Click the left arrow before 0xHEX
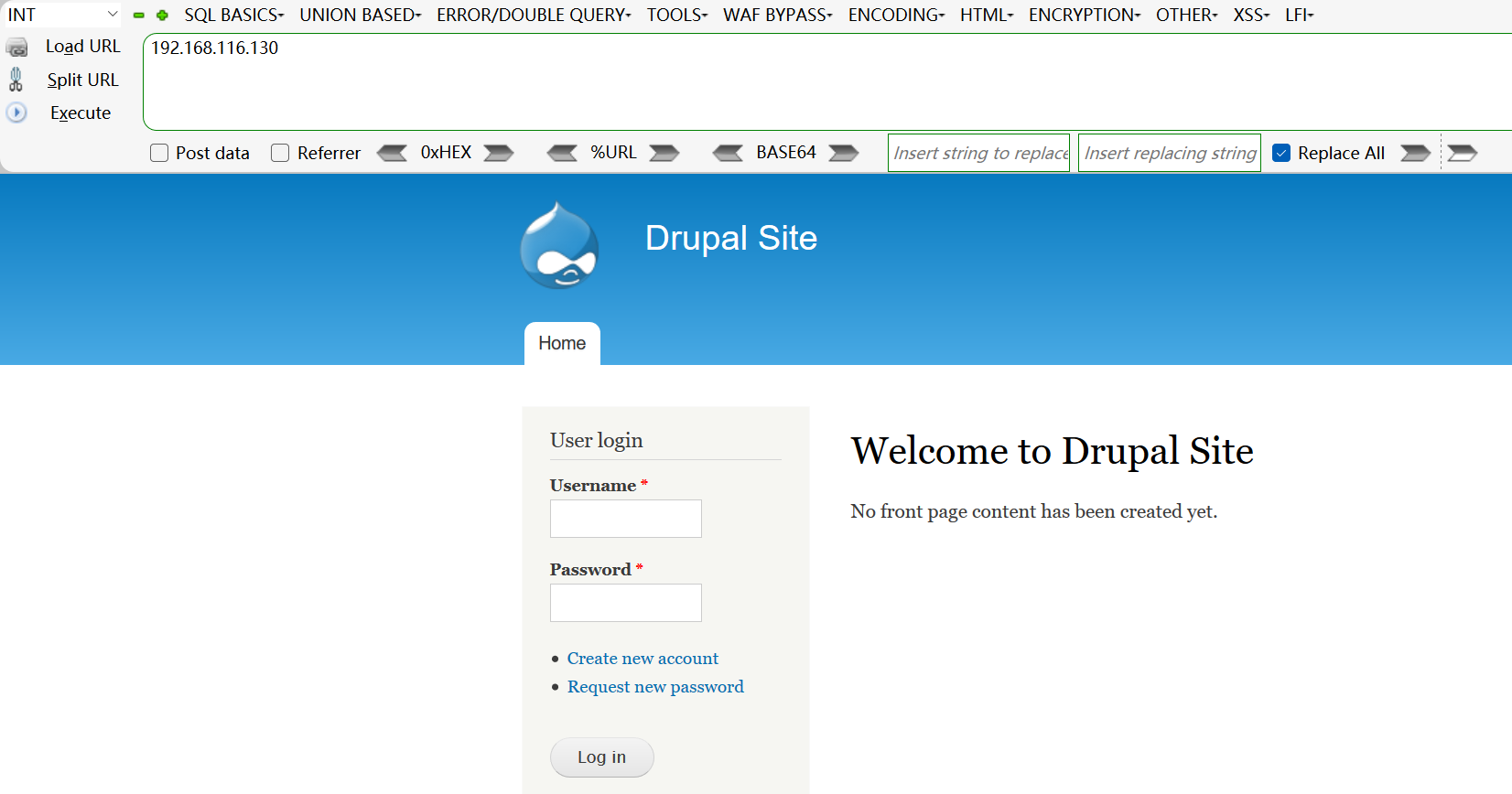1512x794 pixels. coord(392,153)
